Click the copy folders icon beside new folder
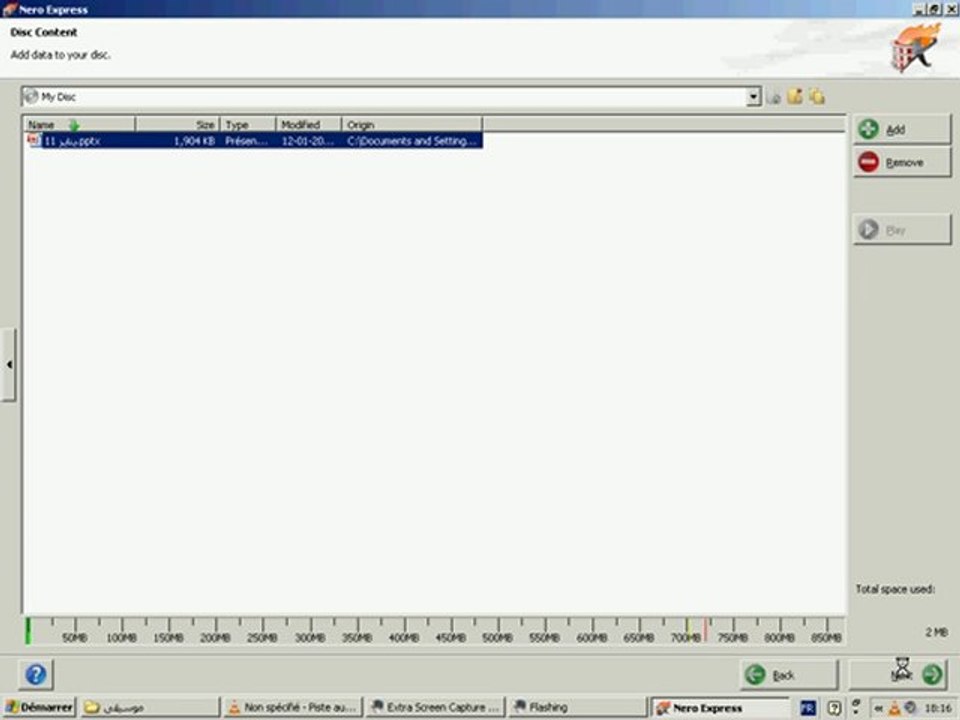Viewport: 960px width, 720px height. pyautogui.click(x=817, y=96)
